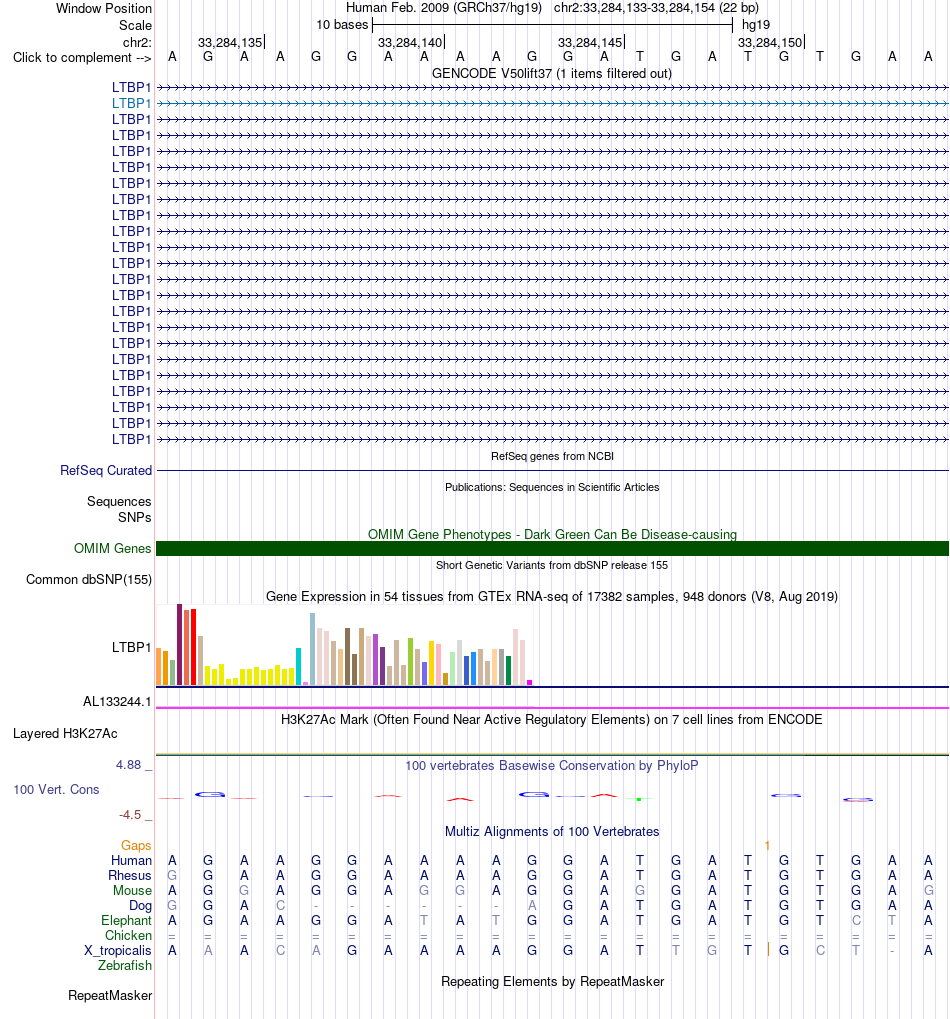The width and height of the screenshot is (950, 1019).
Task: Click the dark green OMIM gene bar
Action: [x=552, y=548]
